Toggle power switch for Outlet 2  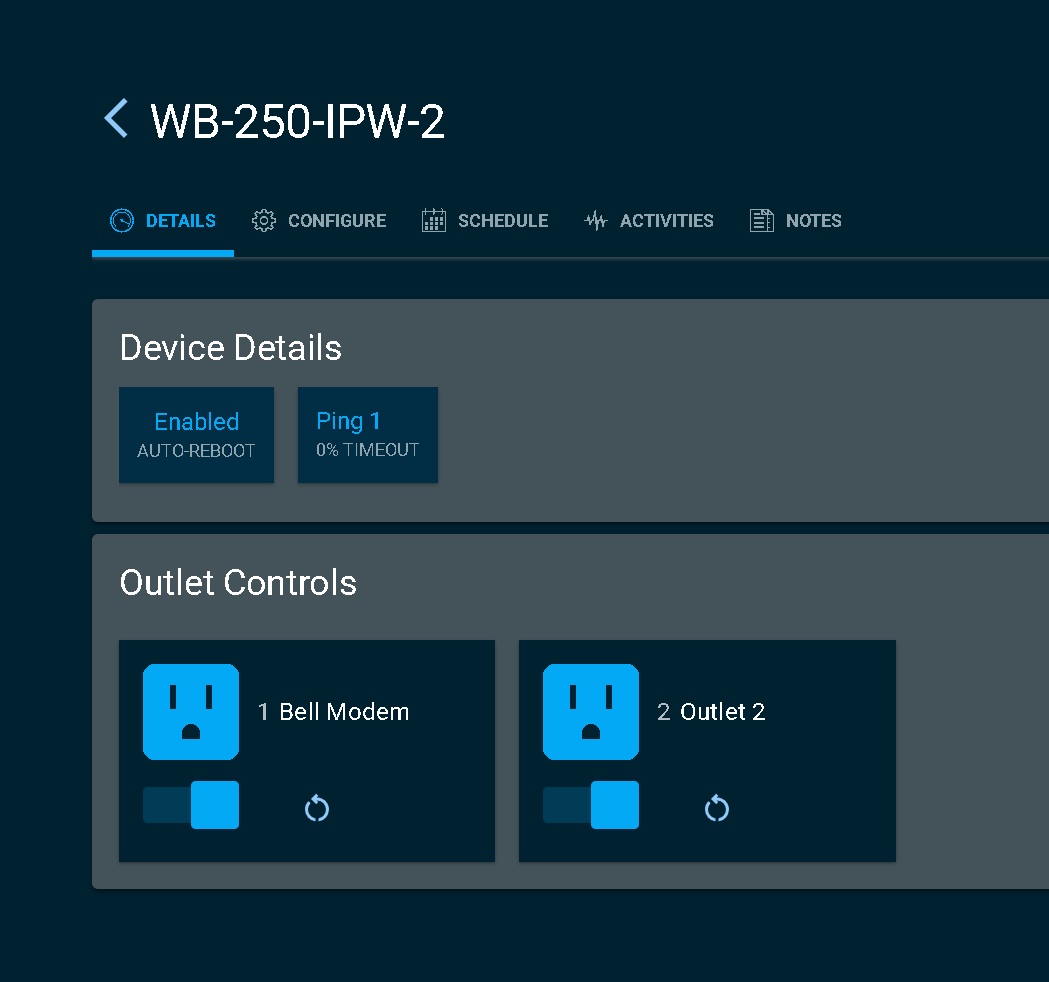(x=591, y=805)
